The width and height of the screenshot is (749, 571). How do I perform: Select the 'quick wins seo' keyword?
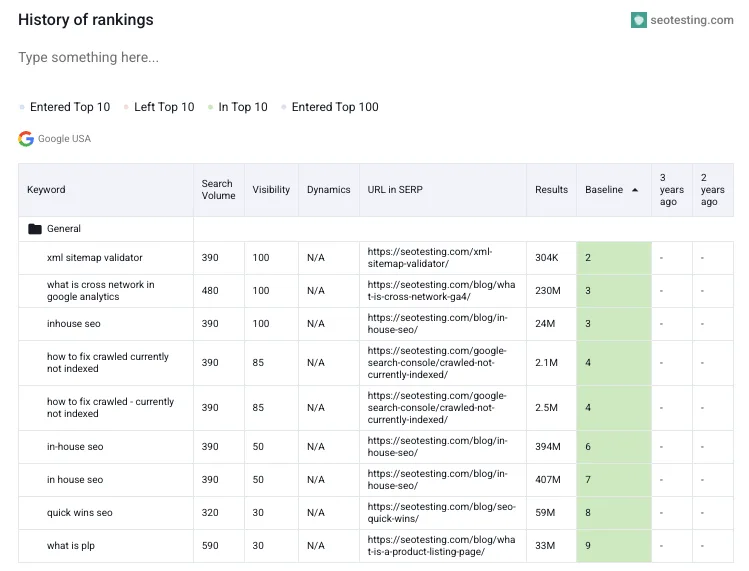pyautogui.click(x=79, y=513)
